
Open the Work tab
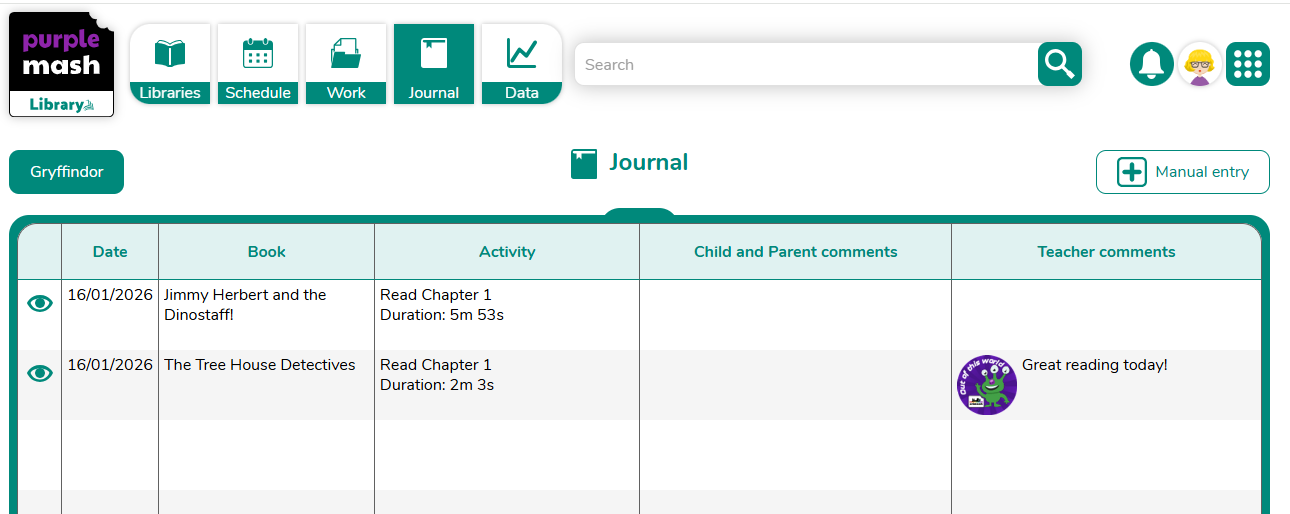346,64
